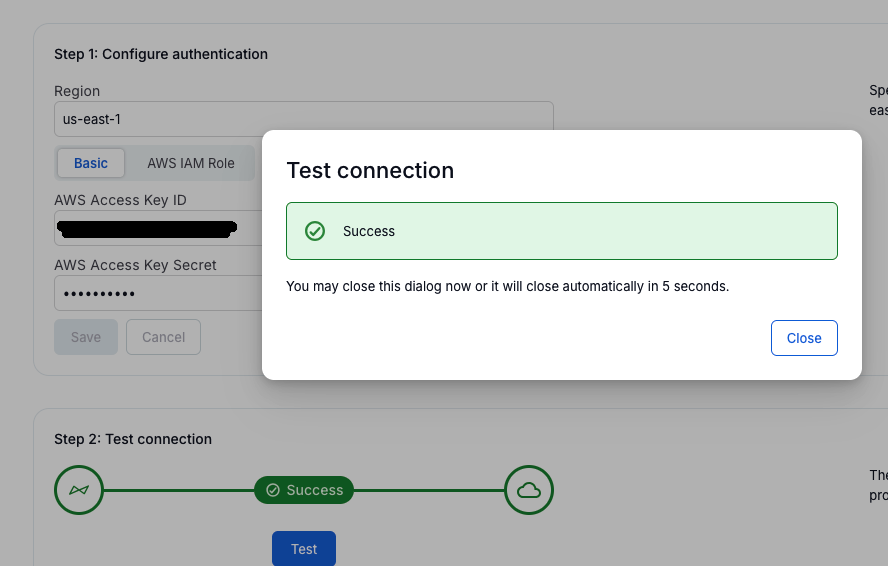The height and width of the screenshot is (566, 888).
Task: Close the Test connection dialog
Action: point(804,338)
